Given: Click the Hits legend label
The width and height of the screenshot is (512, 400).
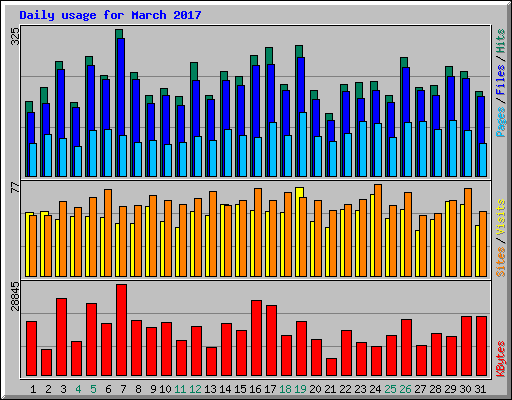Looking at the screenshot, I should (501, 41).
